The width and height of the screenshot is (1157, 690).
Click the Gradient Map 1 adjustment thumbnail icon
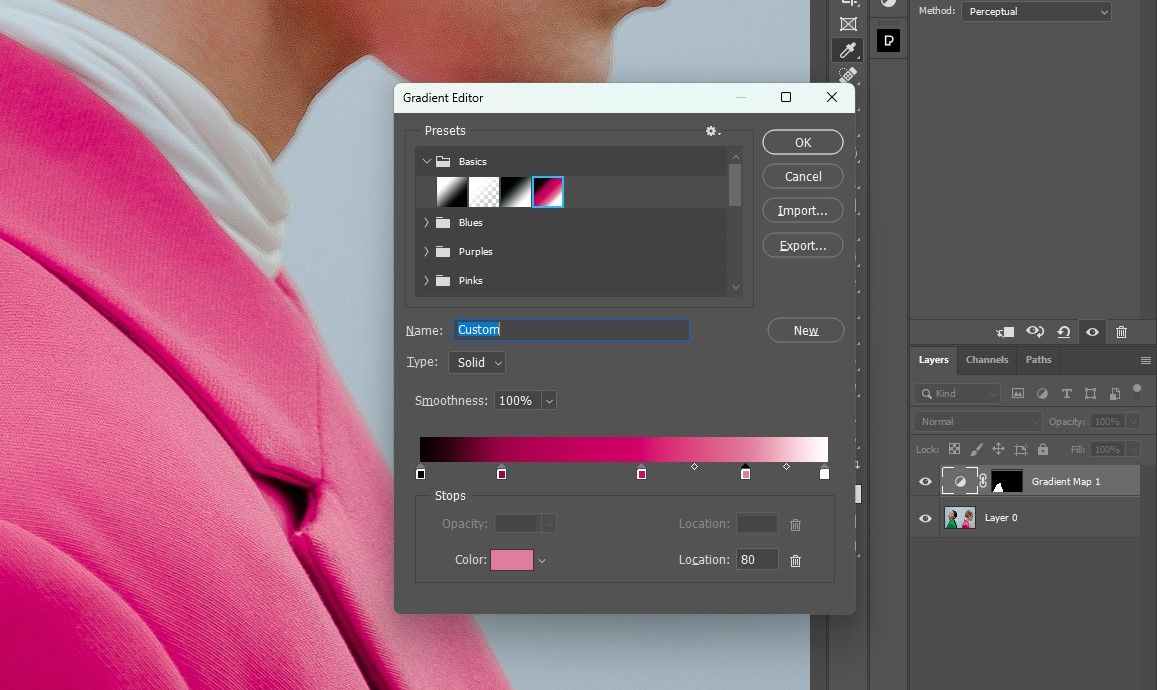point(959,481)
